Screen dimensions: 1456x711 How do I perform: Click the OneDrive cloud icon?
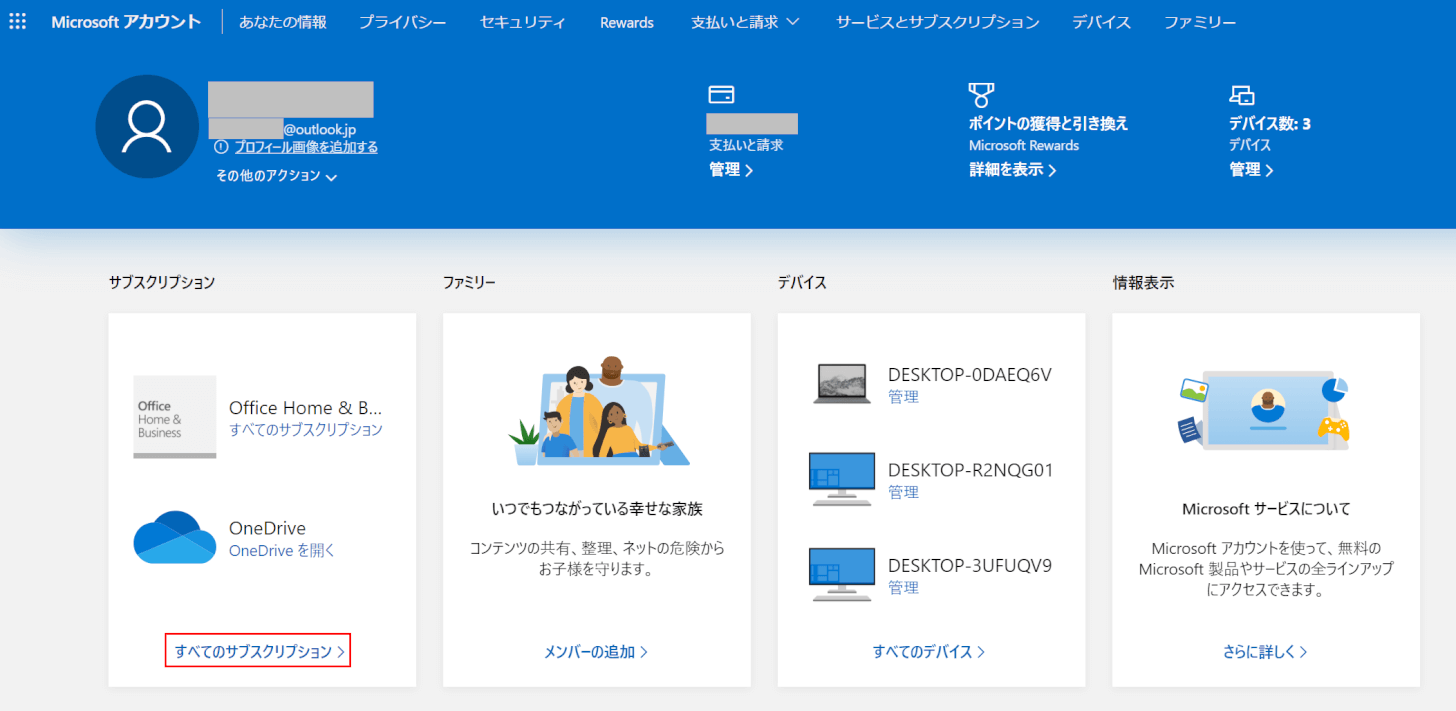click(x=175, y=538)
